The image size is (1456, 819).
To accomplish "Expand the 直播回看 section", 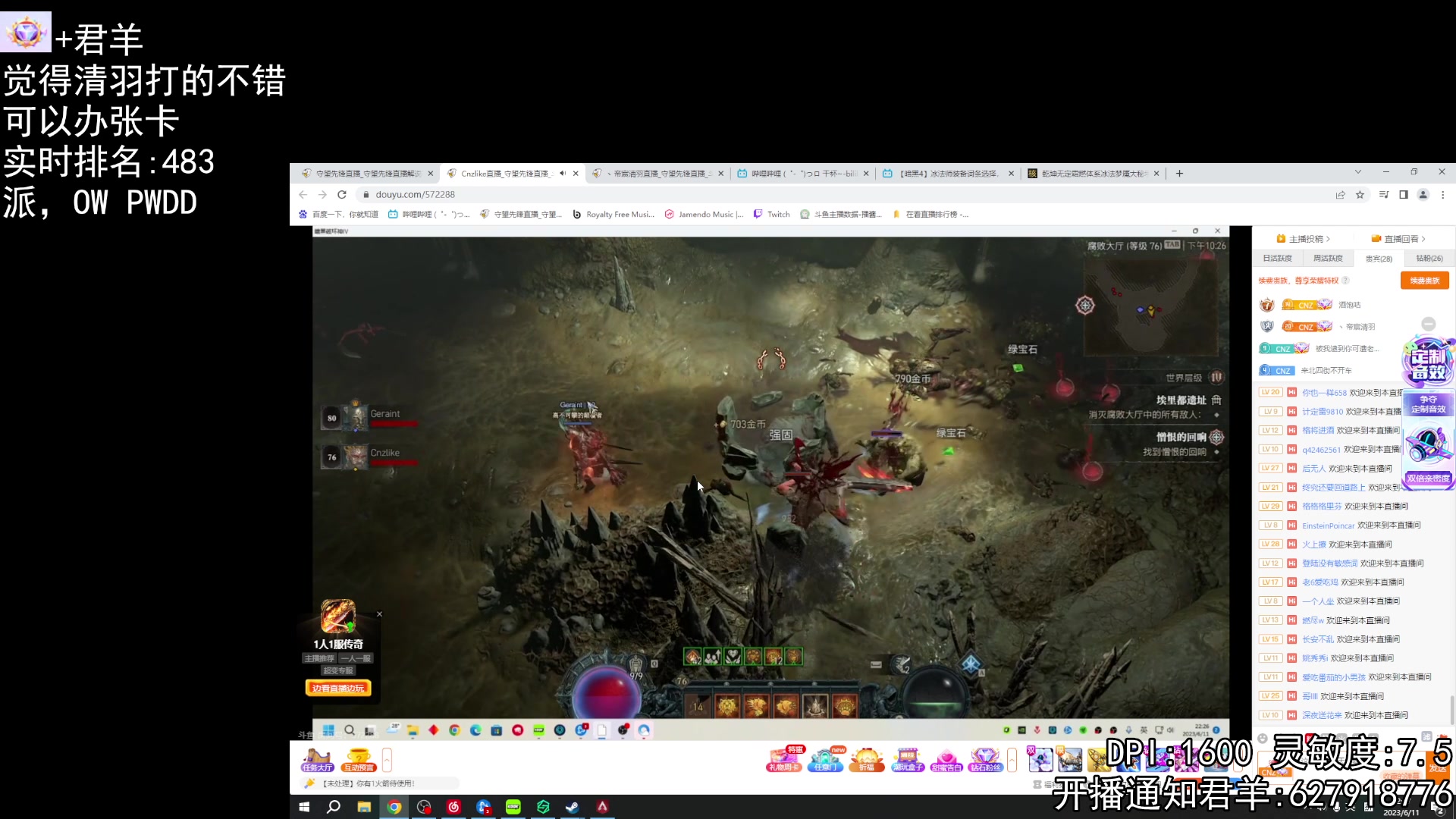I will [x=1398, y=239].
